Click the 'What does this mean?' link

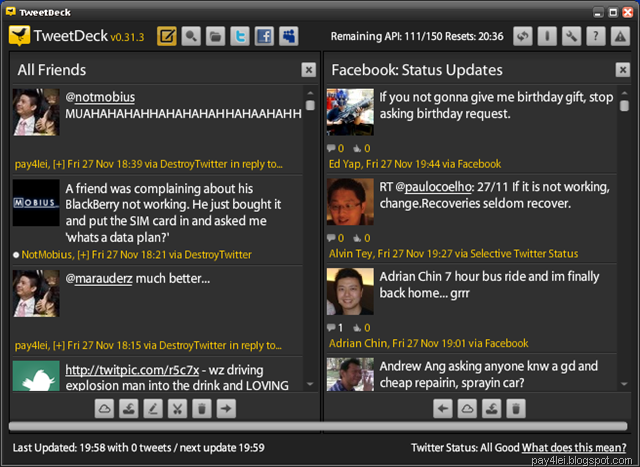574,448
